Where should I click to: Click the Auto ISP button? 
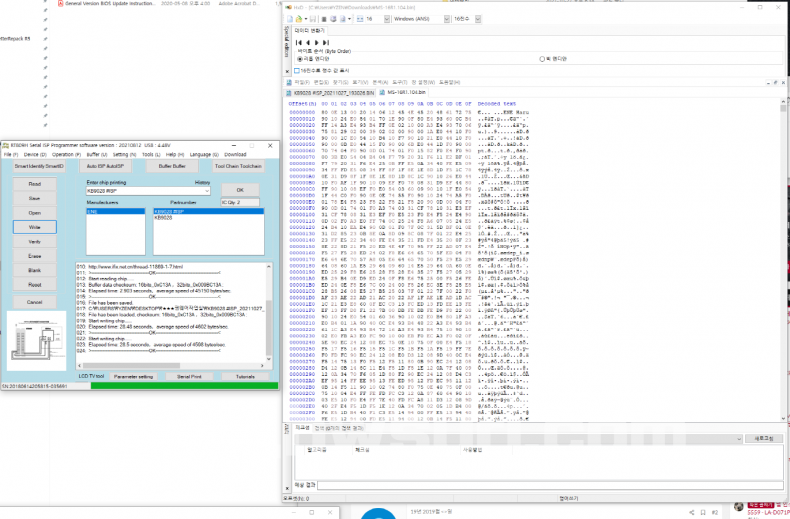[108, 166]
